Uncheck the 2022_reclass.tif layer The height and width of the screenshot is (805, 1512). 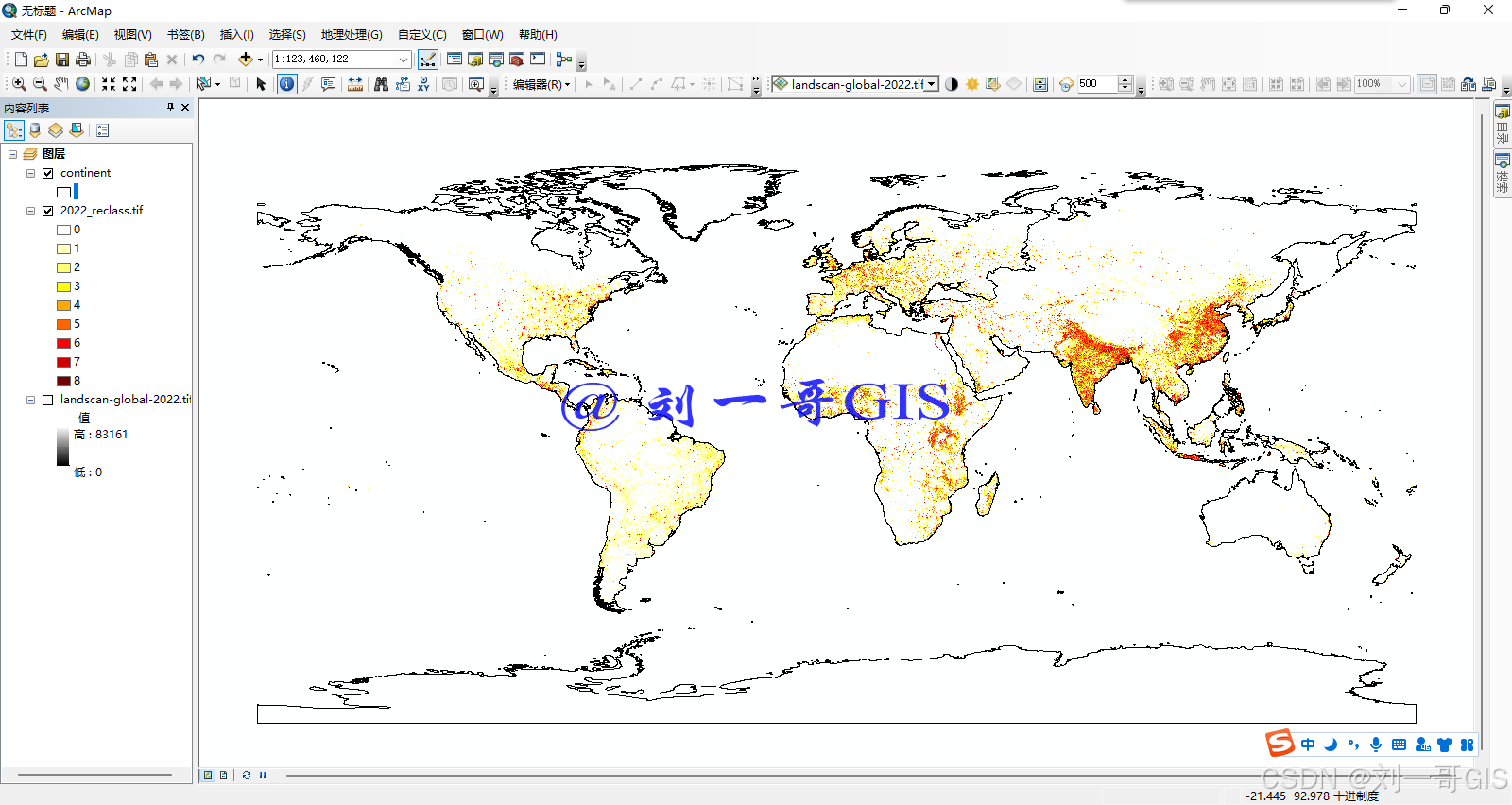[x=47, y=211]
